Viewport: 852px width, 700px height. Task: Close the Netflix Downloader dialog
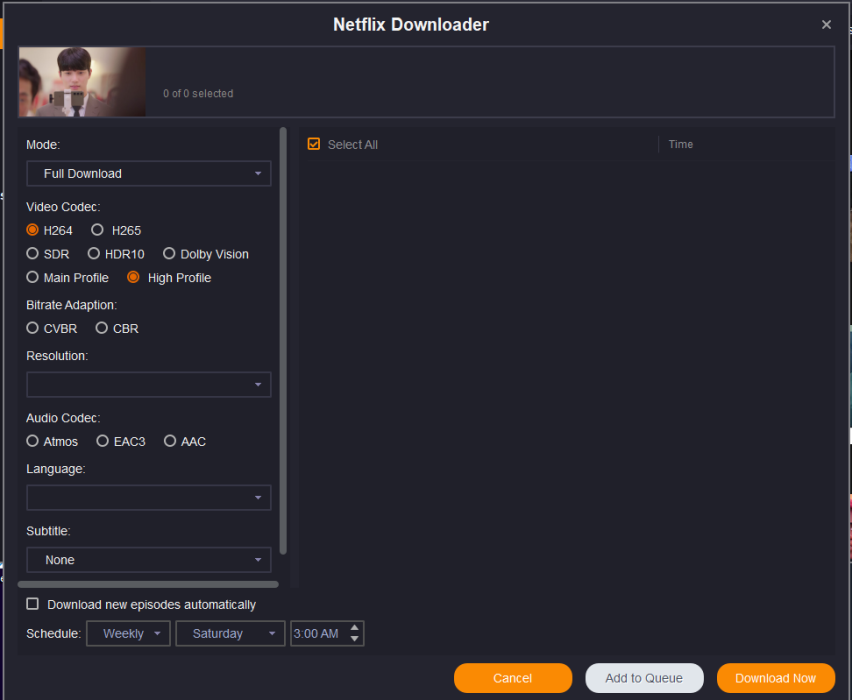coord(826,24)
